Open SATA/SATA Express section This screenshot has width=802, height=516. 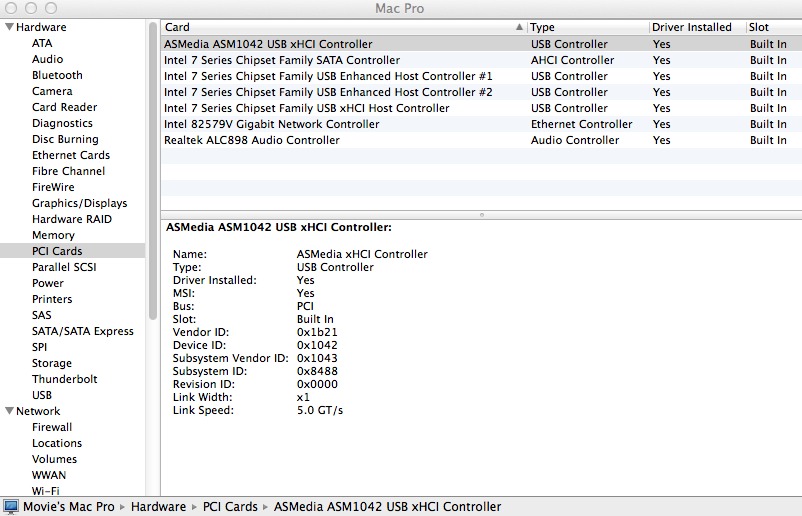pos(83,331)
